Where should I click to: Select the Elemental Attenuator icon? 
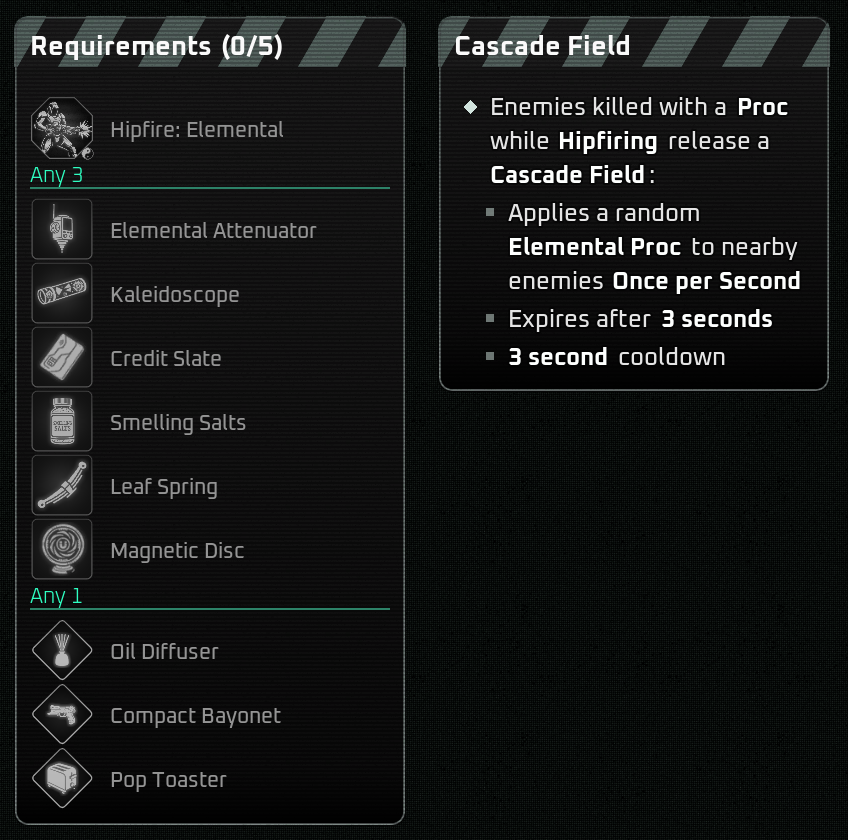[62, 231]
